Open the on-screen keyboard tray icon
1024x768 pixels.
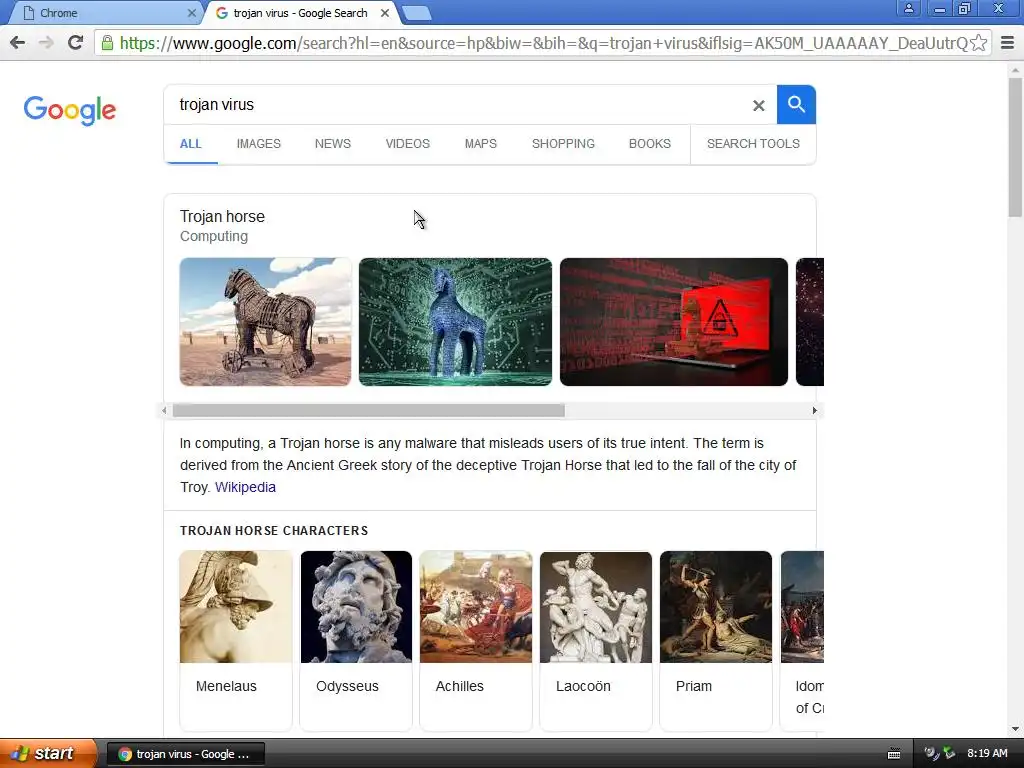(x=894, y=754)
